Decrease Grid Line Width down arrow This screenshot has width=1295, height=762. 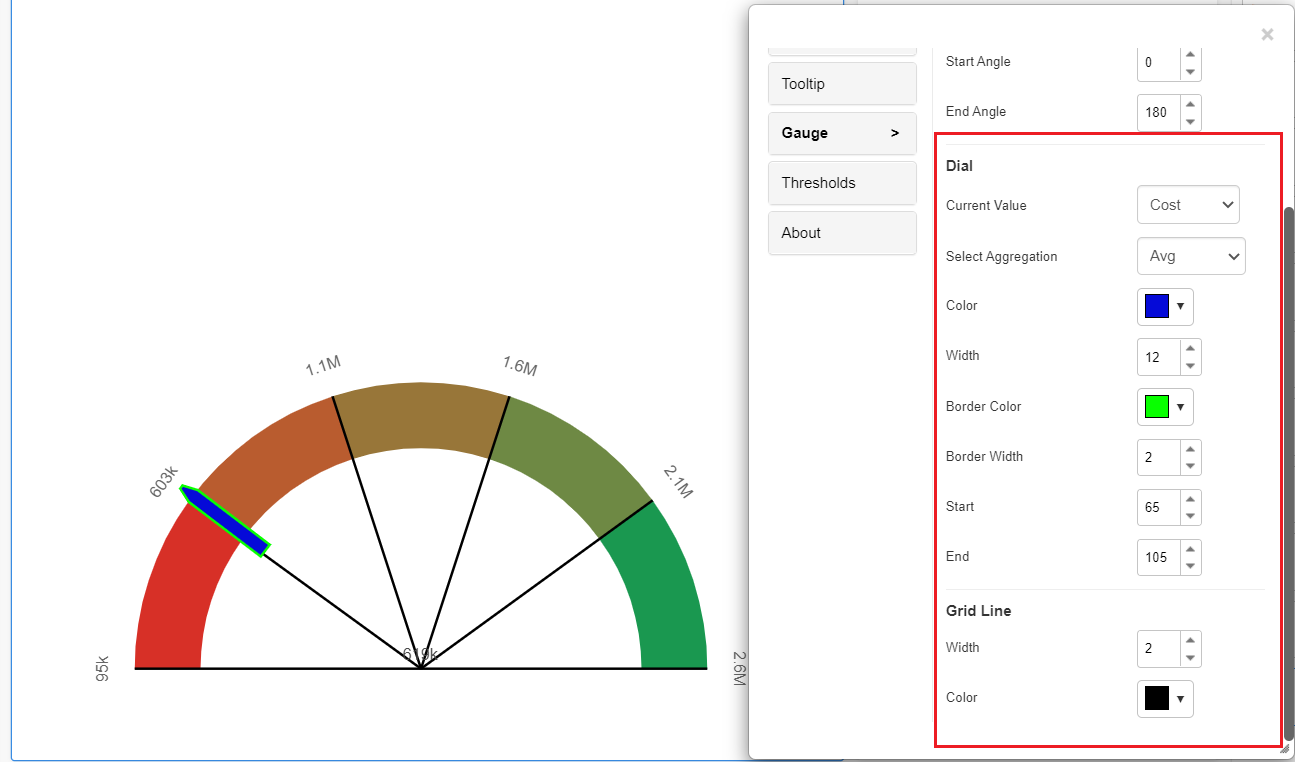[1190, 657]
